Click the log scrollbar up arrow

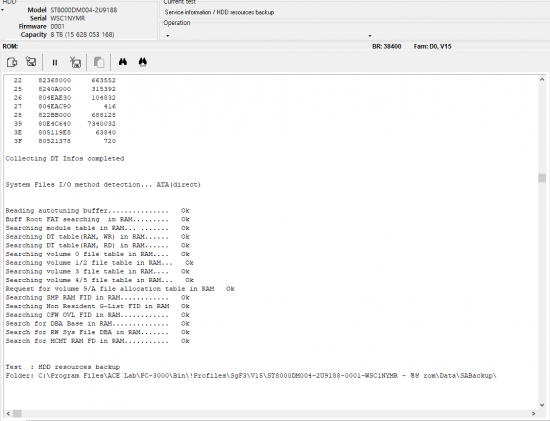point(542,80)
